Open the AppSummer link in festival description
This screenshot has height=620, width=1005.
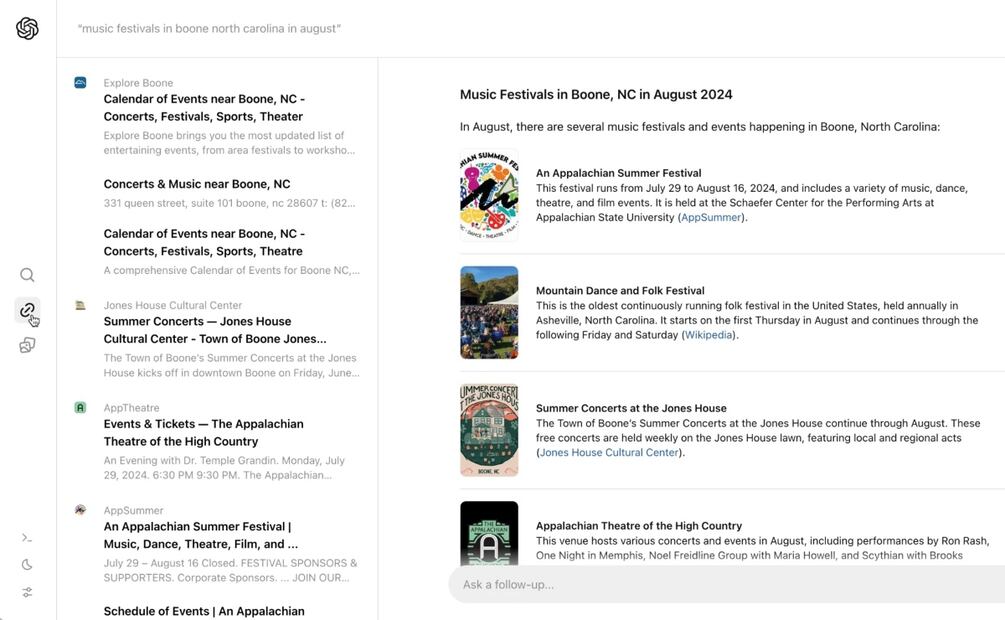[x=711, y=217]
